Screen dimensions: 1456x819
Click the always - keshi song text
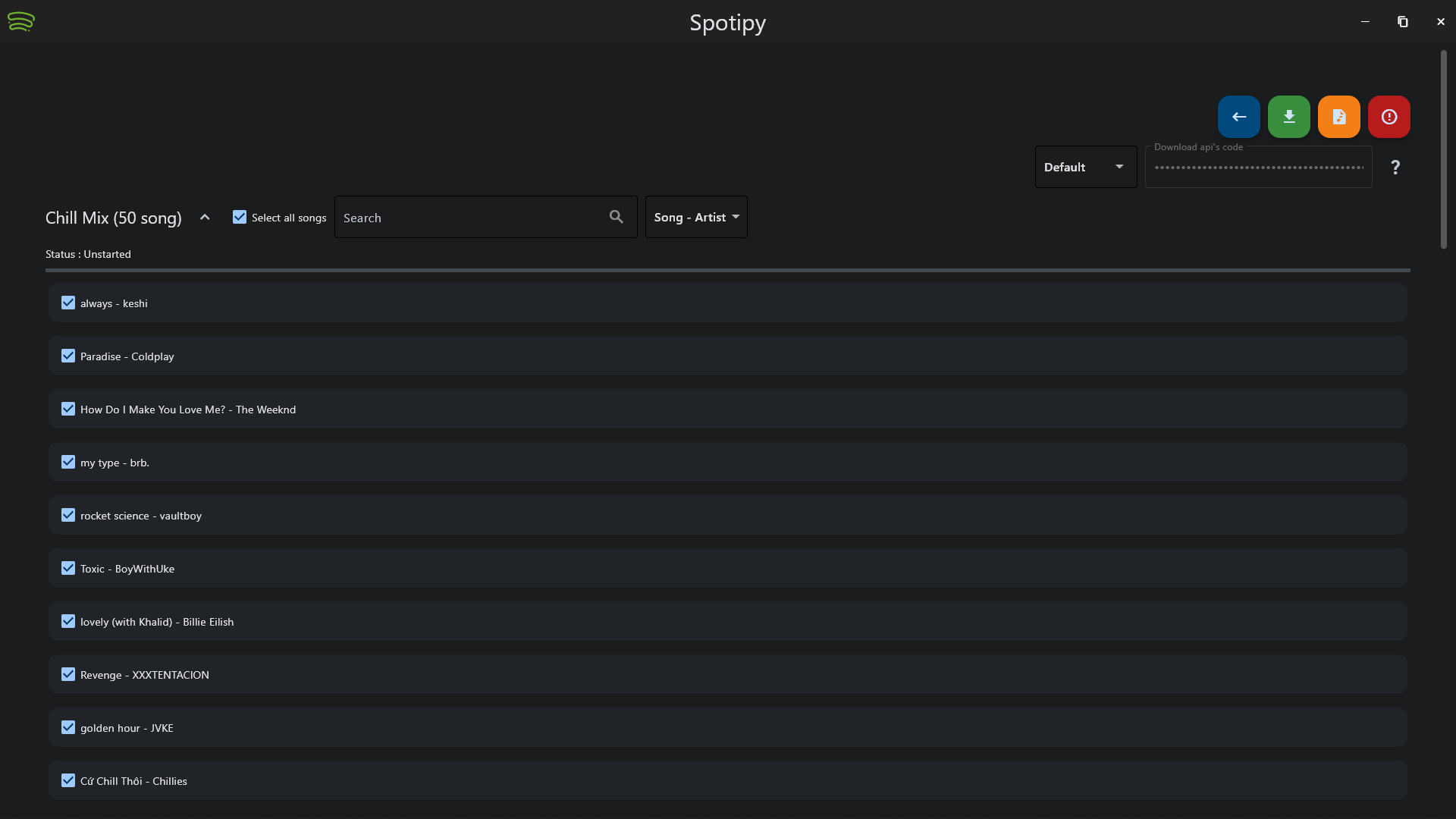(x=114, y=303)
